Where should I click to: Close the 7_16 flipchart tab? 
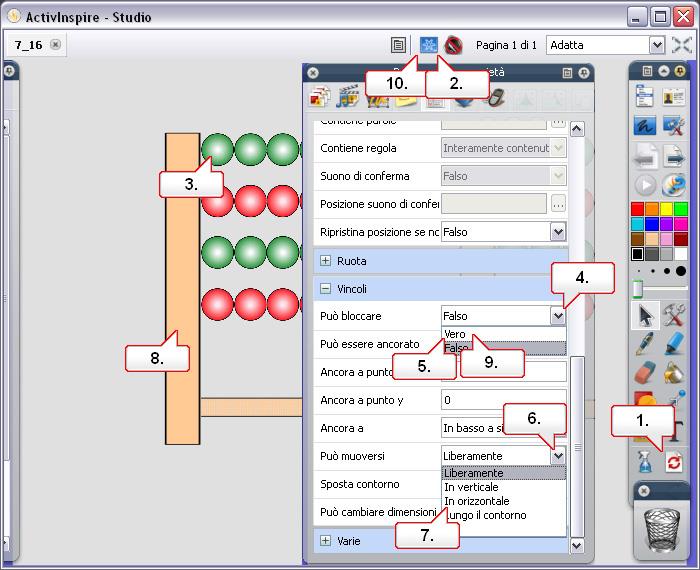pos(55,45)
